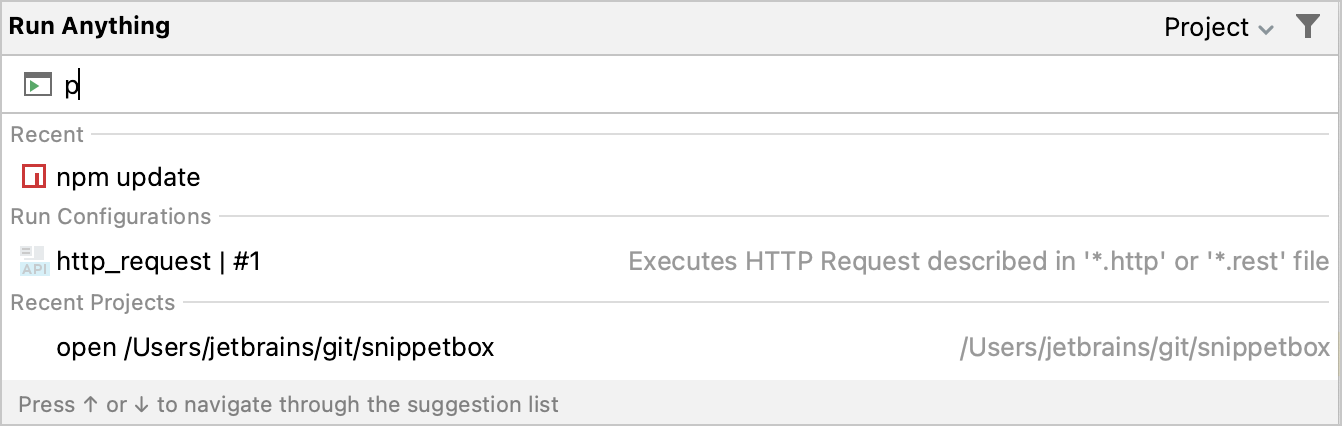
Task: Click the navigation hint text at the bottom
Action: point(288,405)
